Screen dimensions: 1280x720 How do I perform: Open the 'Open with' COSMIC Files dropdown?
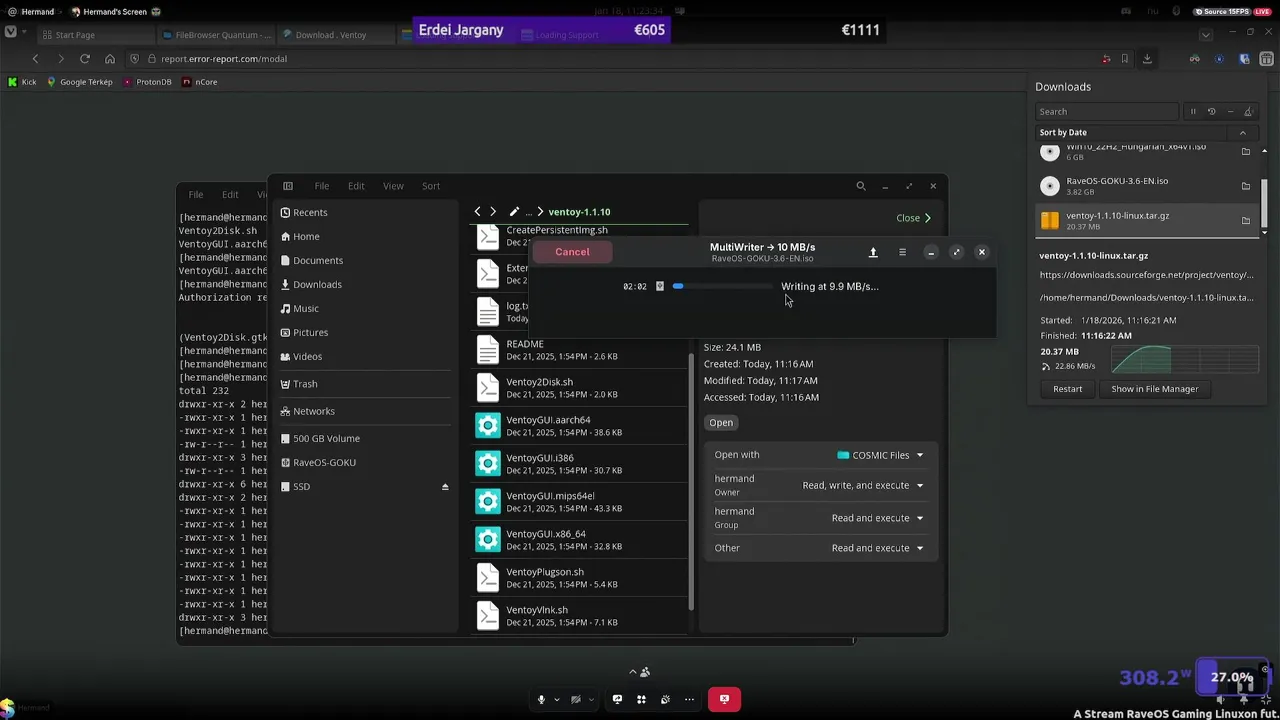coord(880,455)
